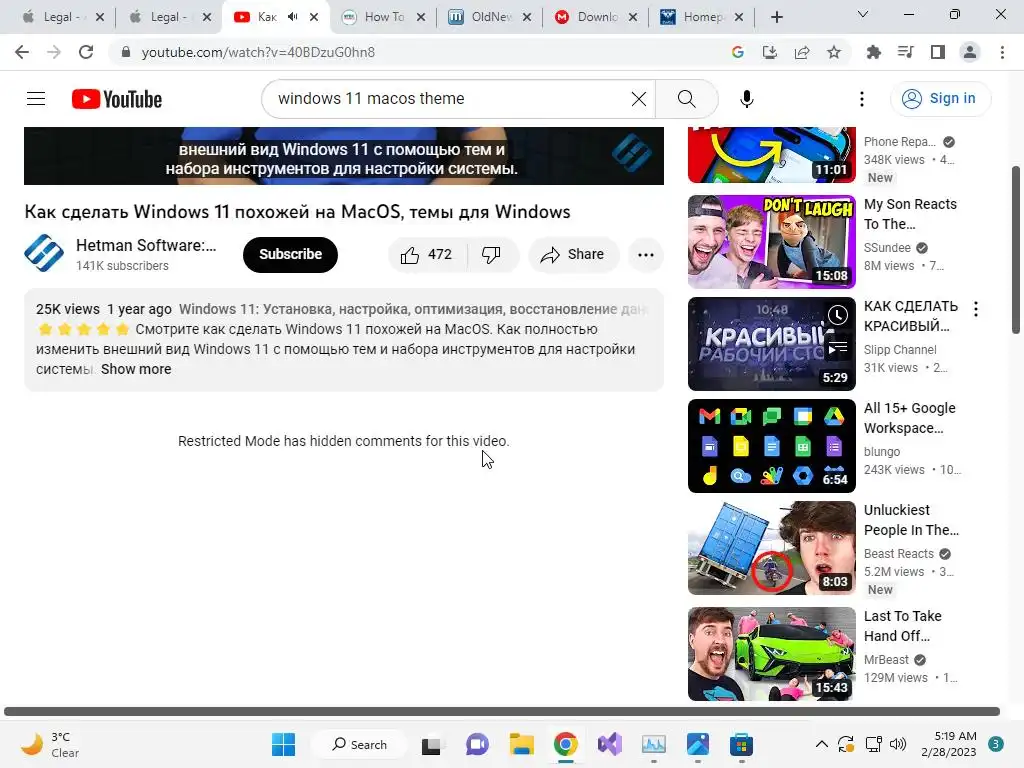Add the КРАСИВЫЙ video to Watch later
Image resolution: width=1024 pixels, height=768 pixels.
pyautogui.click(x=838, y=315)
